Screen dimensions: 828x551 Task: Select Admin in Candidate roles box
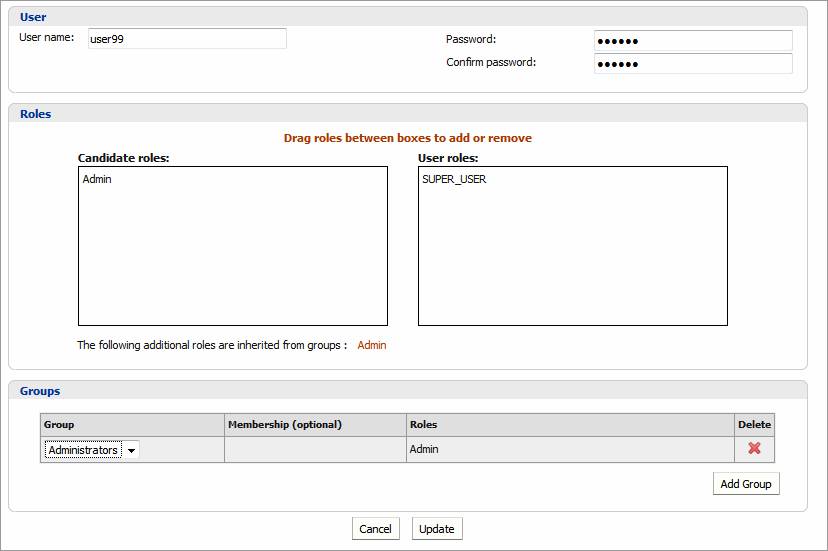coord(97,180)
